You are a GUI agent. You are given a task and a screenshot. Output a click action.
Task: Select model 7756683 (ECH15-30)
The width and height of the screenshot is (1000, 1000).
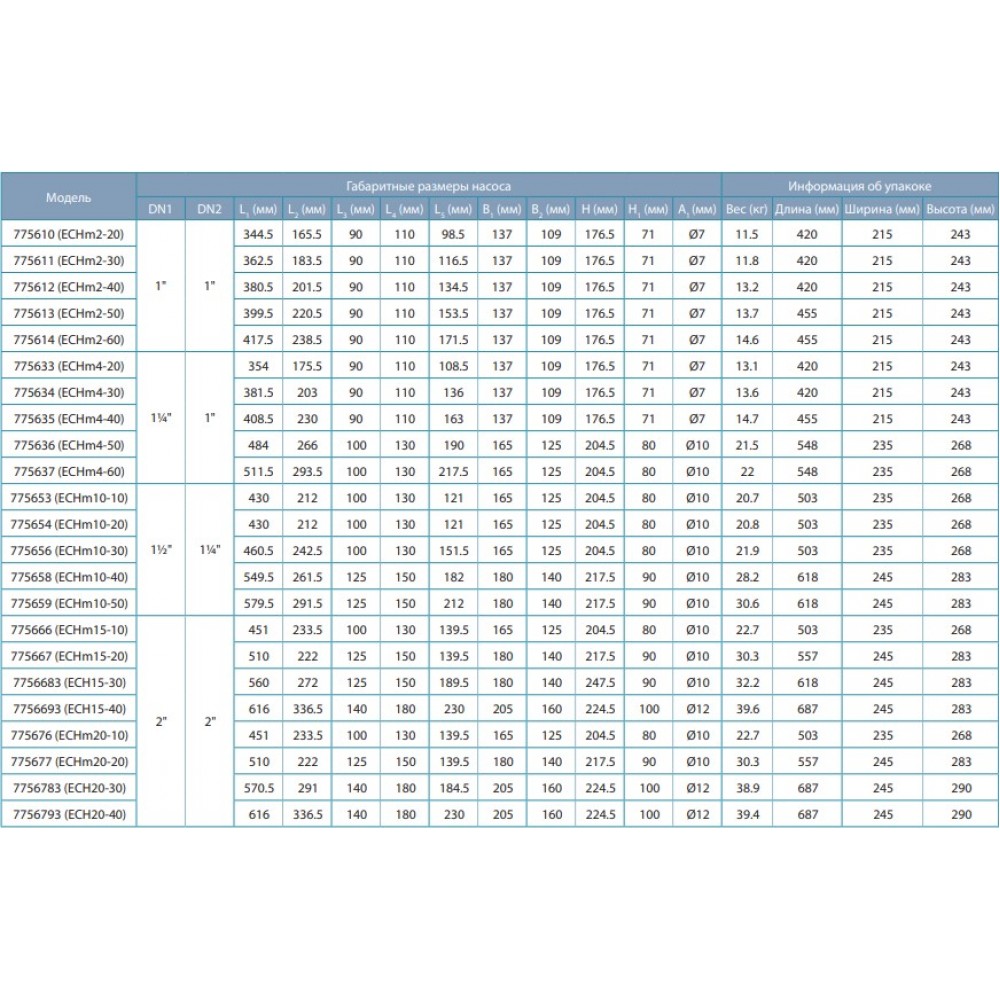[69, 682]
